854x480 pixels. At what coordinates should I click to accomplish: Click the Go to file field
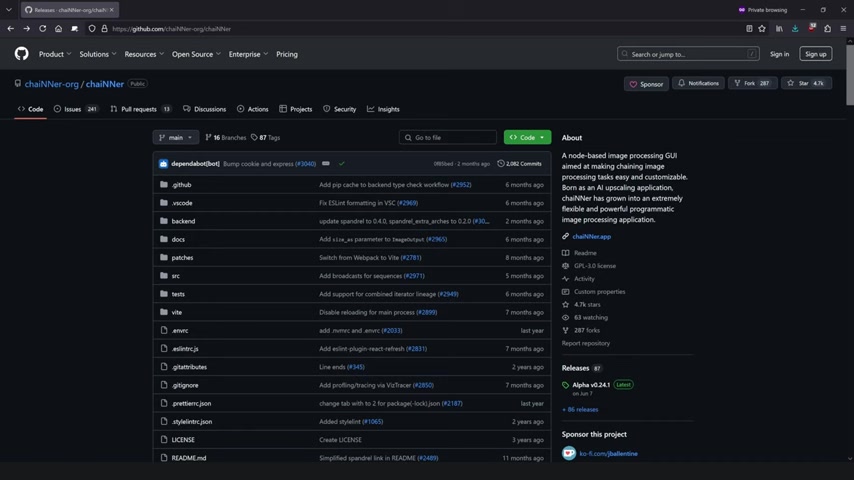click(448, 137)
